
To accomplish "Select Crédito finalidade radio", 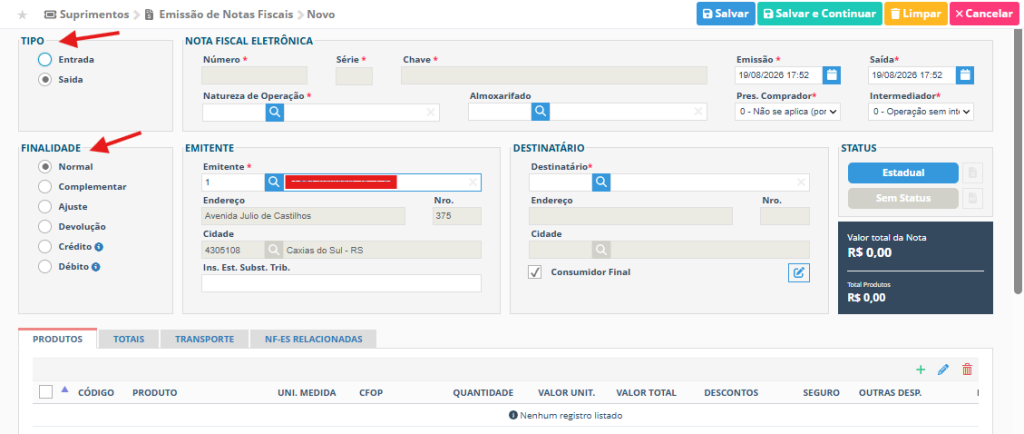I will pyautogui.click(x=44, y=247).
